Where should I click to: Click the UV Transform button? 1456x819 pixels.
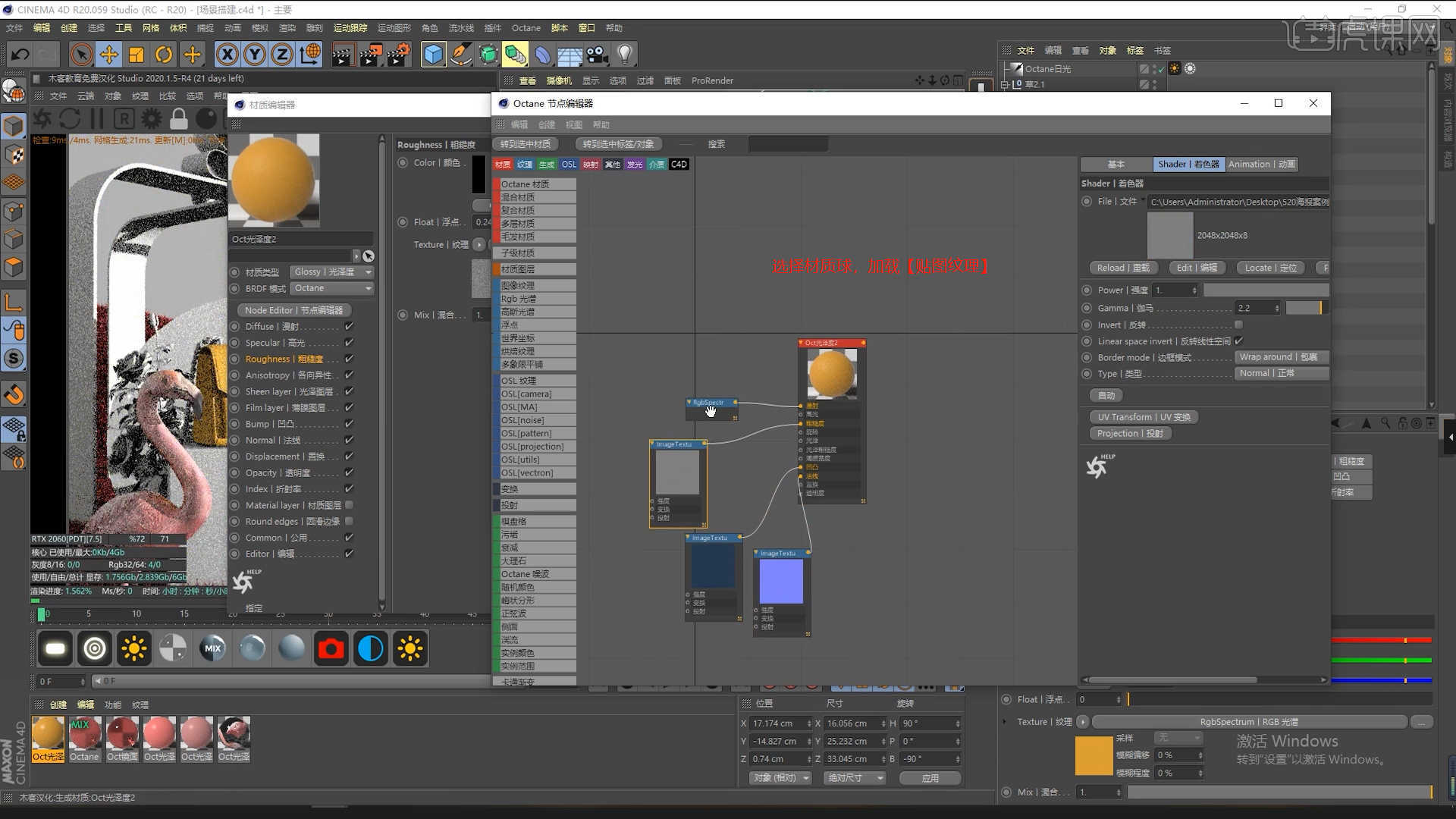(x=1143, y=417)
